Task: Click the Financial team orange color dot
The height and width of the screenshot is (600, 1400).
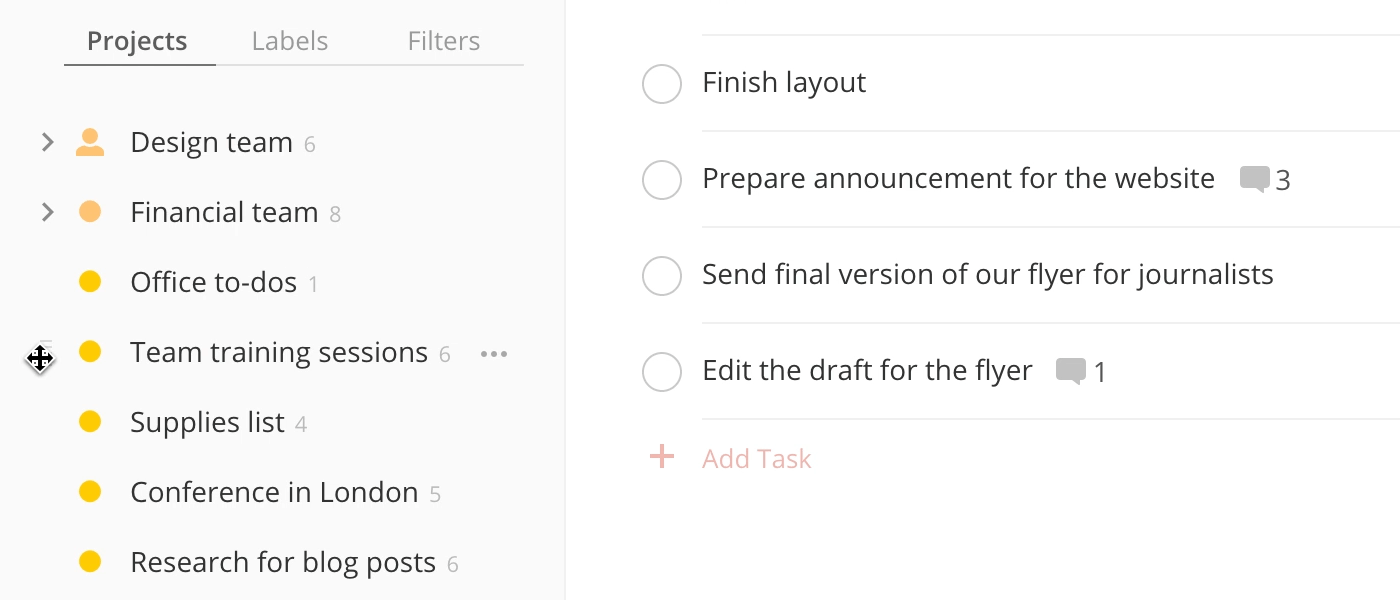Action: [x=90, y=213]
